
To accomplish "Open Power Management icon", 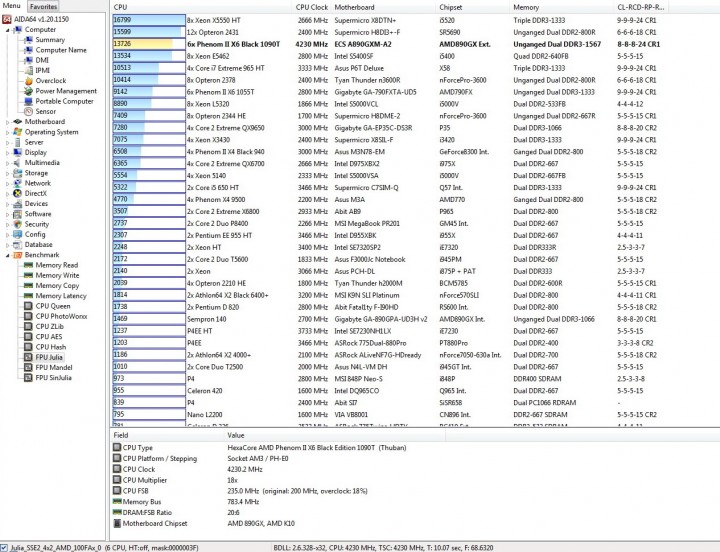I will [28, 91].
